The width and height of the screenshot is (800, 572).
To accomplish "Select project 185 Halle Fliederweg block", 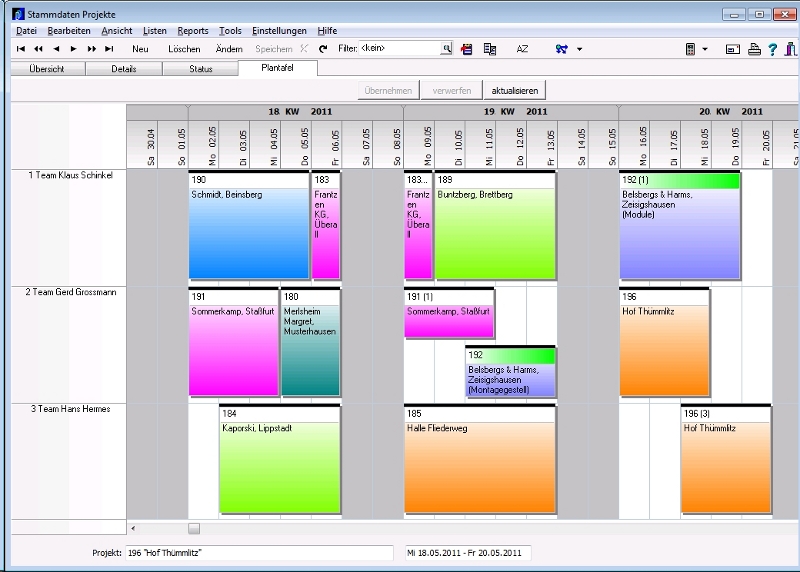I will (x=480, y=459).
